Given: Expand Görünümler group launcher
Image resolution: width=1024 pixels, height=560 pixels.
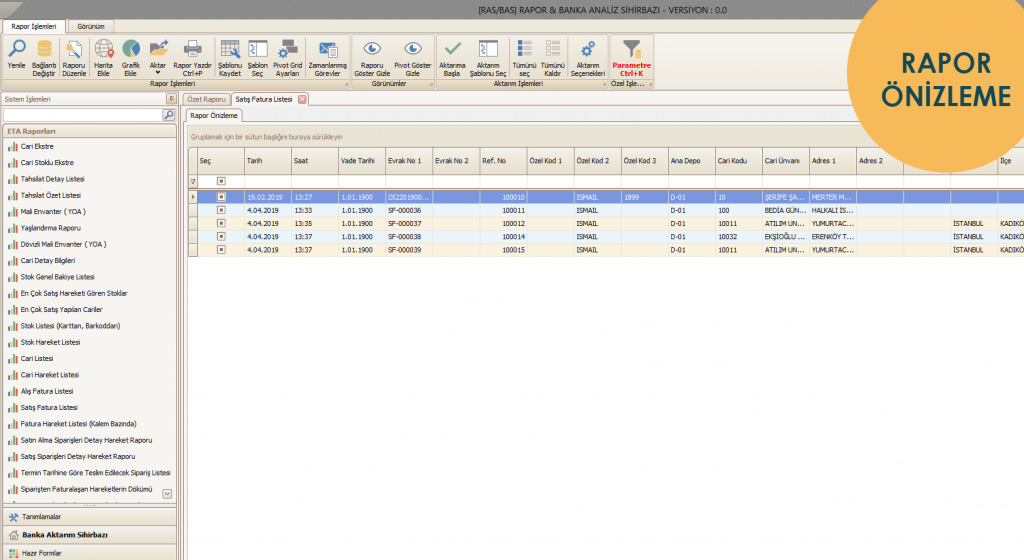Looking at the screenshot, I should pyautogui.click(x=431, y=84).
